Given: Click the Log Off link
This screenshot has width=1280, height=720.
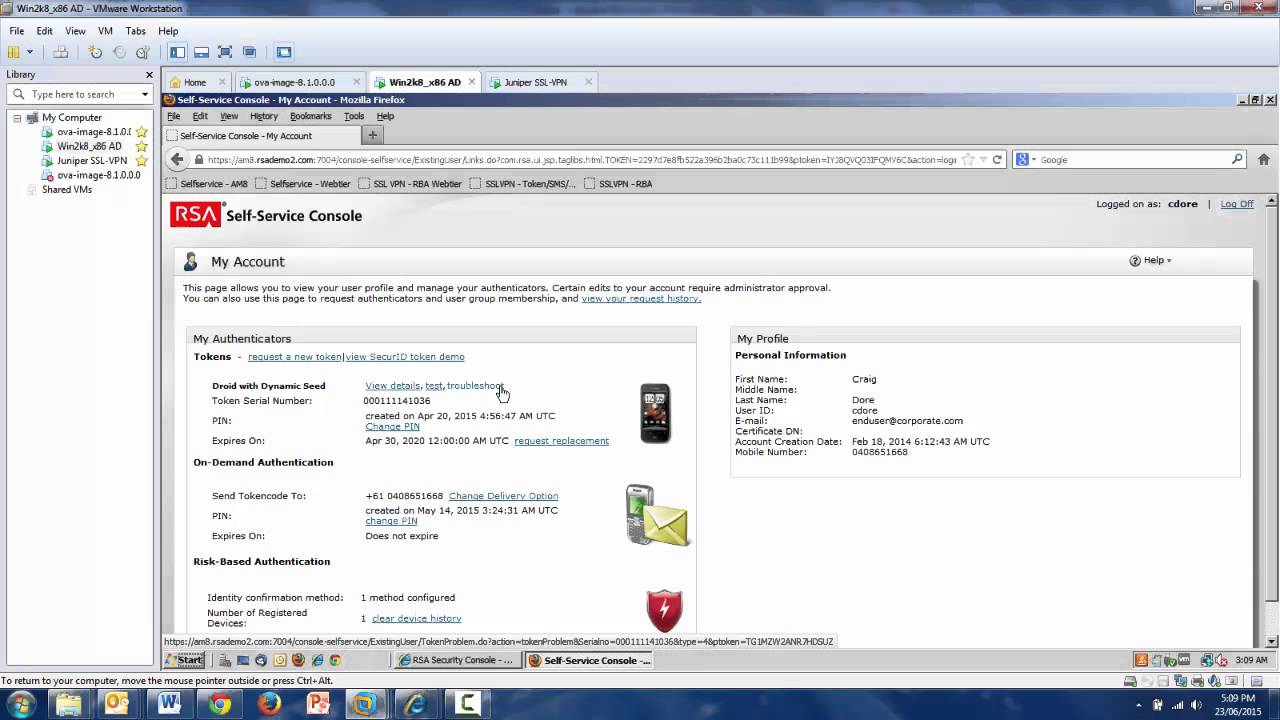Looking at the screenshot, I should [1237, 204].
